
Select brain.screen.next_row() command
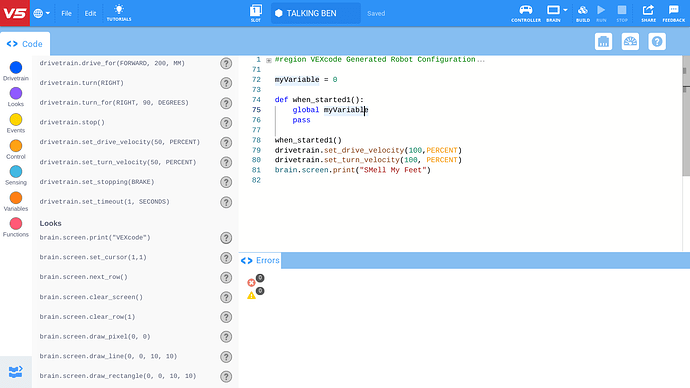pos(84,277)
